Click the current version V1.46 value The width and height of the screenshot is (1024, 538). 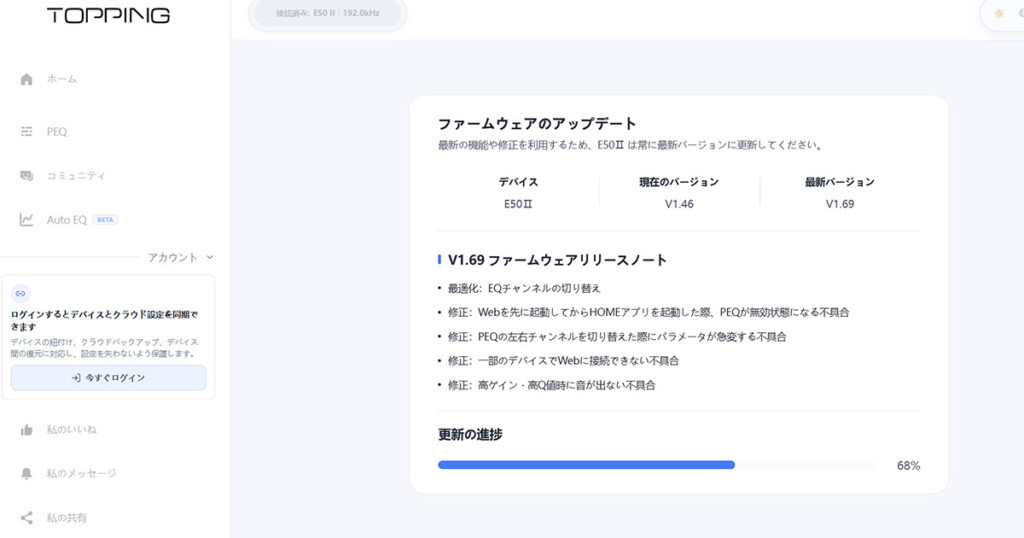point(679,204)
